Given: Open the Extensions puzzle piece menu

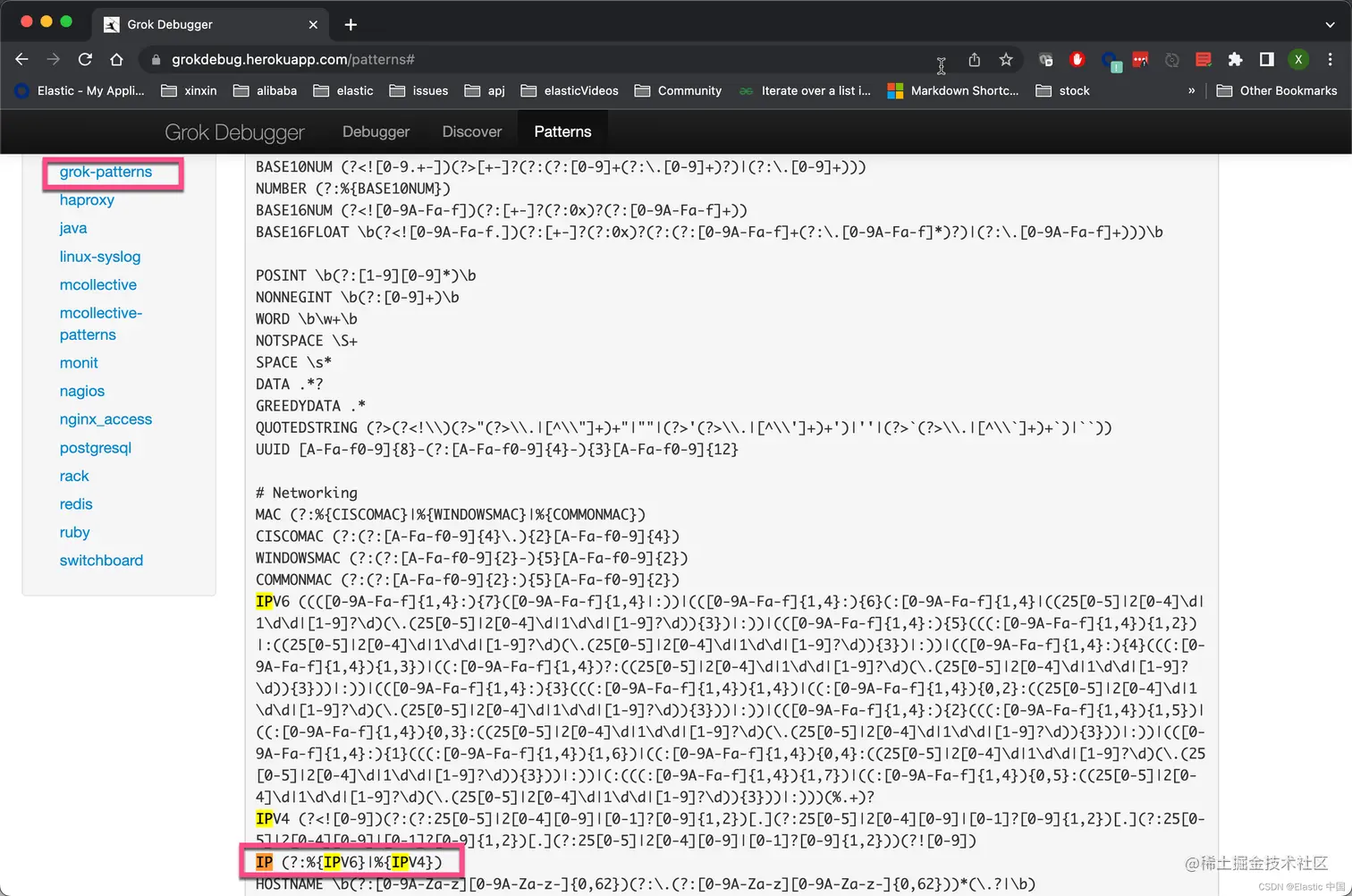Looking at the screenshot, I should 1235,59.
